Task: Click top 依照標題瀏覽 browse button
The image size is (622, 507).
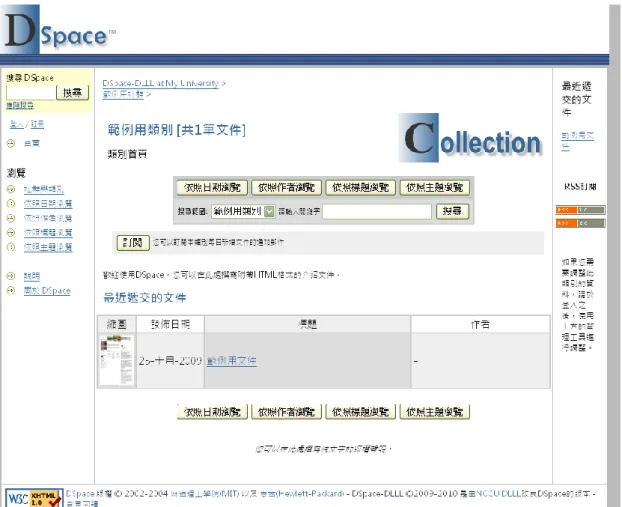Action: pyautogui.click(x=361, y=187)
